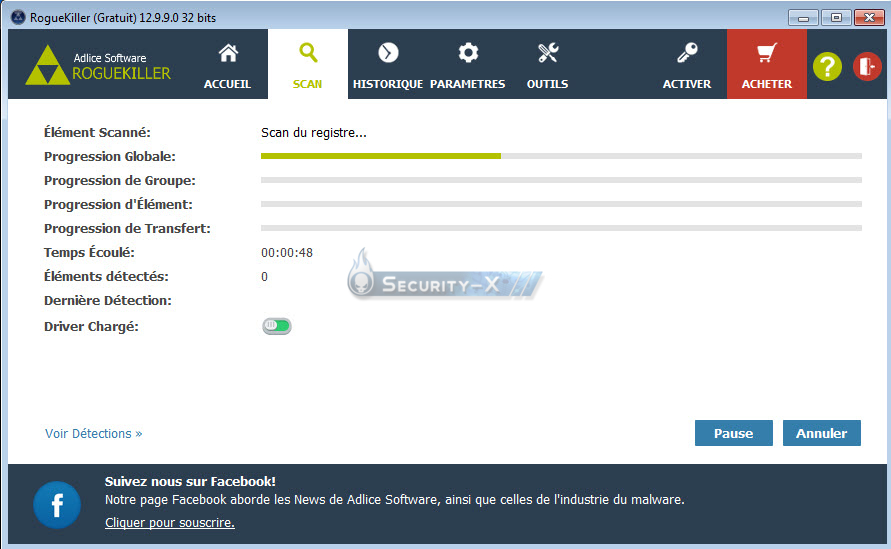891x549 pixels.
Task: Click the Progression de Transfert bar
Action: 561,228
